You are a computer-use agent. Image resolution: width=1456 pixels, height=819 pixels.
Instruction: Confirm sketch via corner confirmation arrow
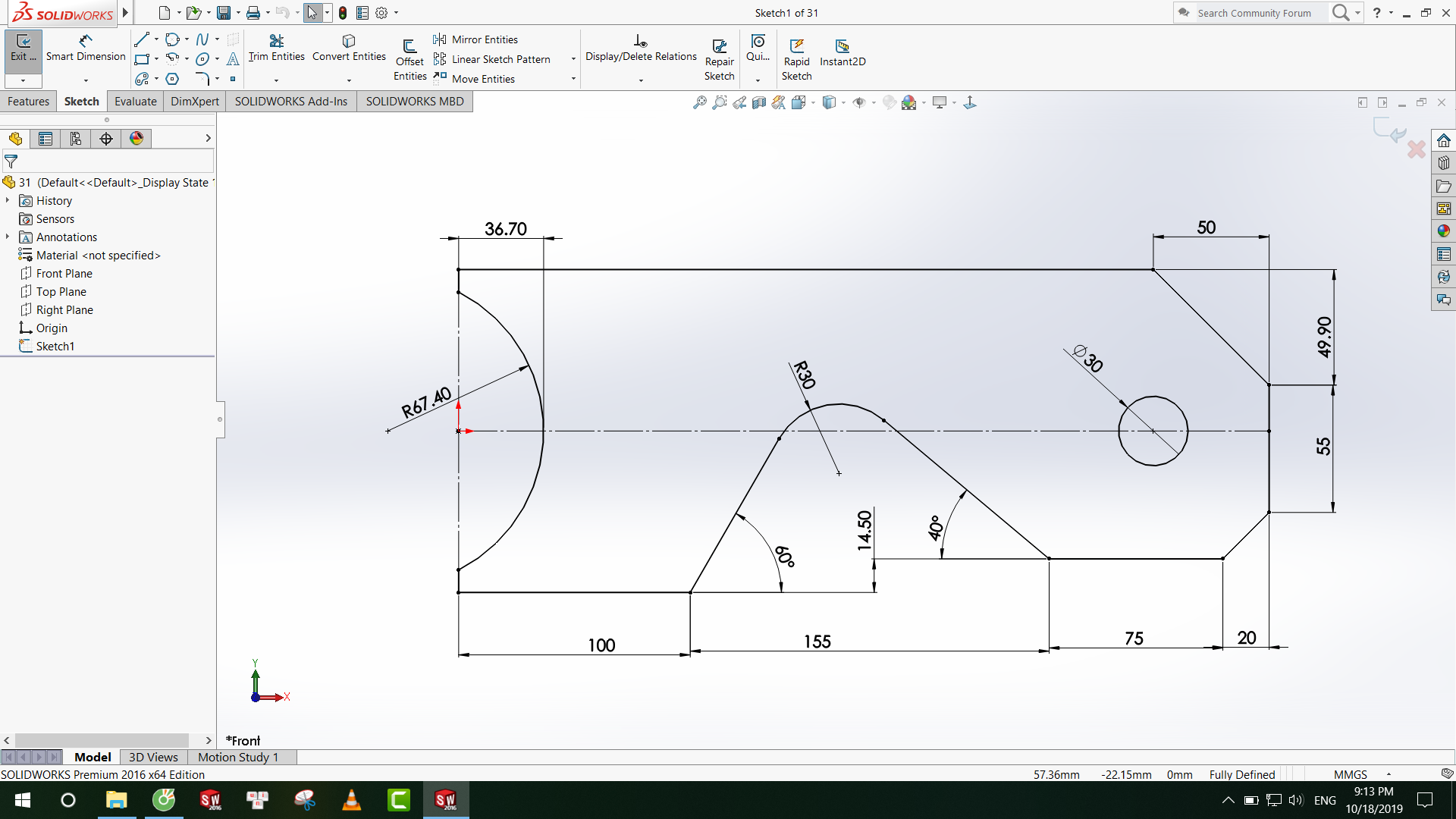(1390, 131)
